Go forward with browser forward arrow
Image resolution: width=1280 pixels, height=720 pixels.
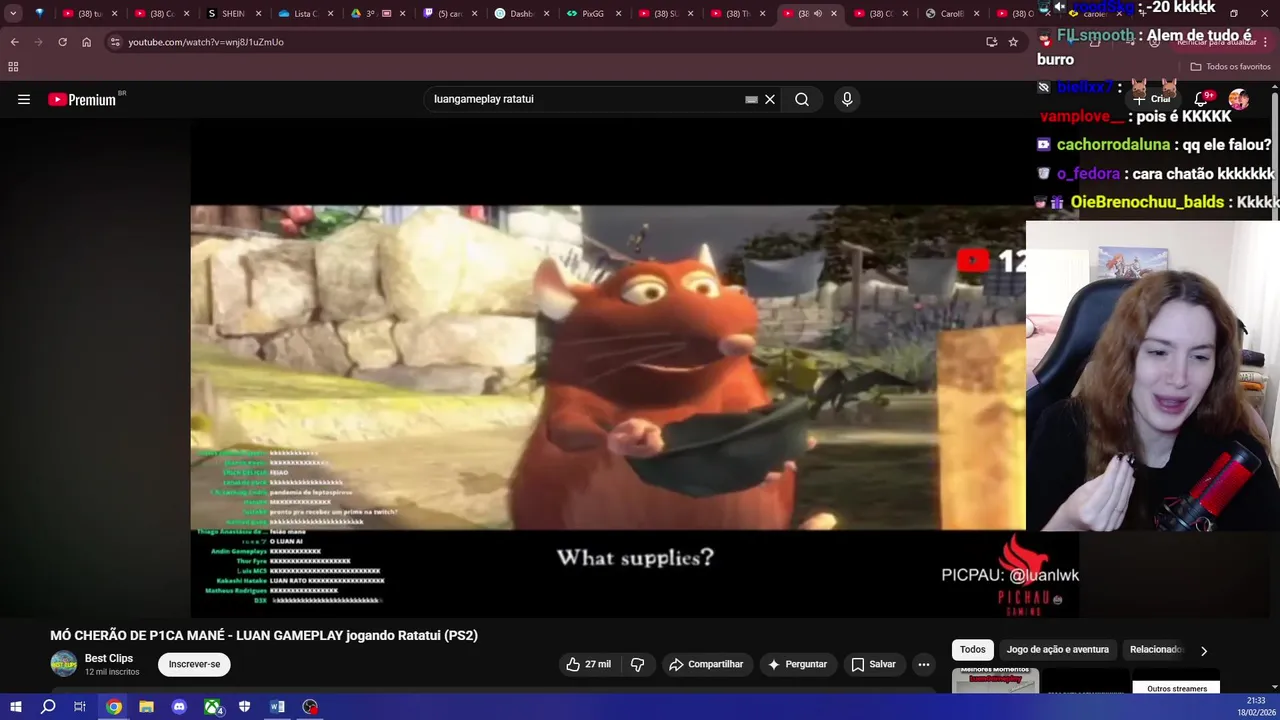(38, 42)
